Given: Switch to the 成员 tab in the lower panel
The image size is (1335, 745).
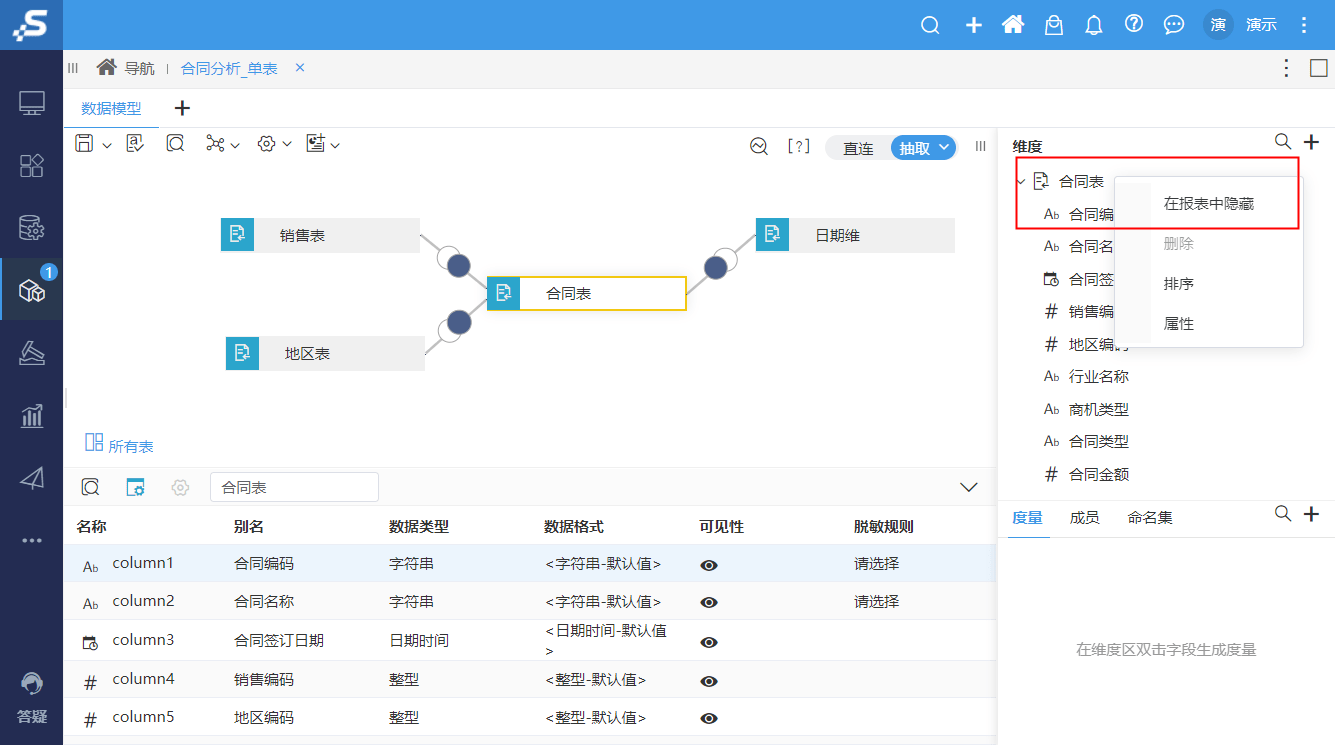Looking at the screenshot, I should 1084,518.
